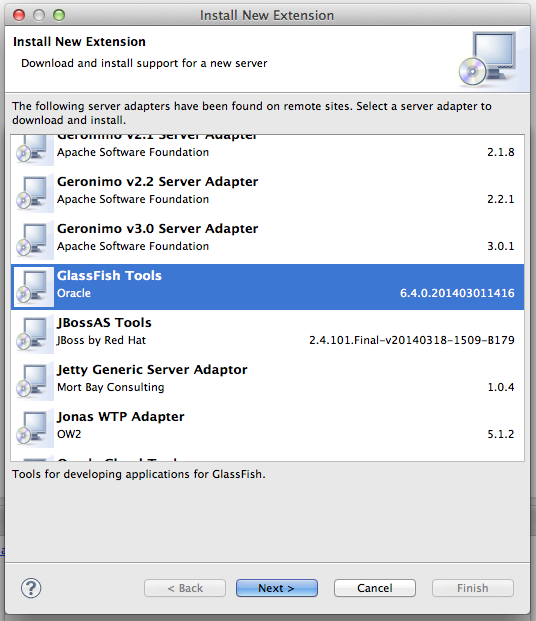Click the Next > button
536x621 pixels.
[277, 588]
